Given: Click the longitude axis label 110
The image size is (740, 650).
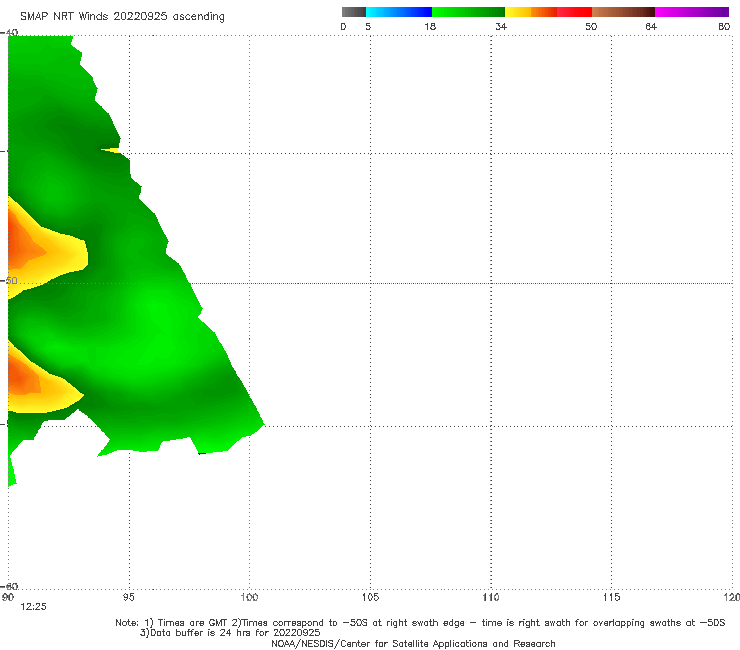Looking at the screenshot, I should click(x=491, y=598).
